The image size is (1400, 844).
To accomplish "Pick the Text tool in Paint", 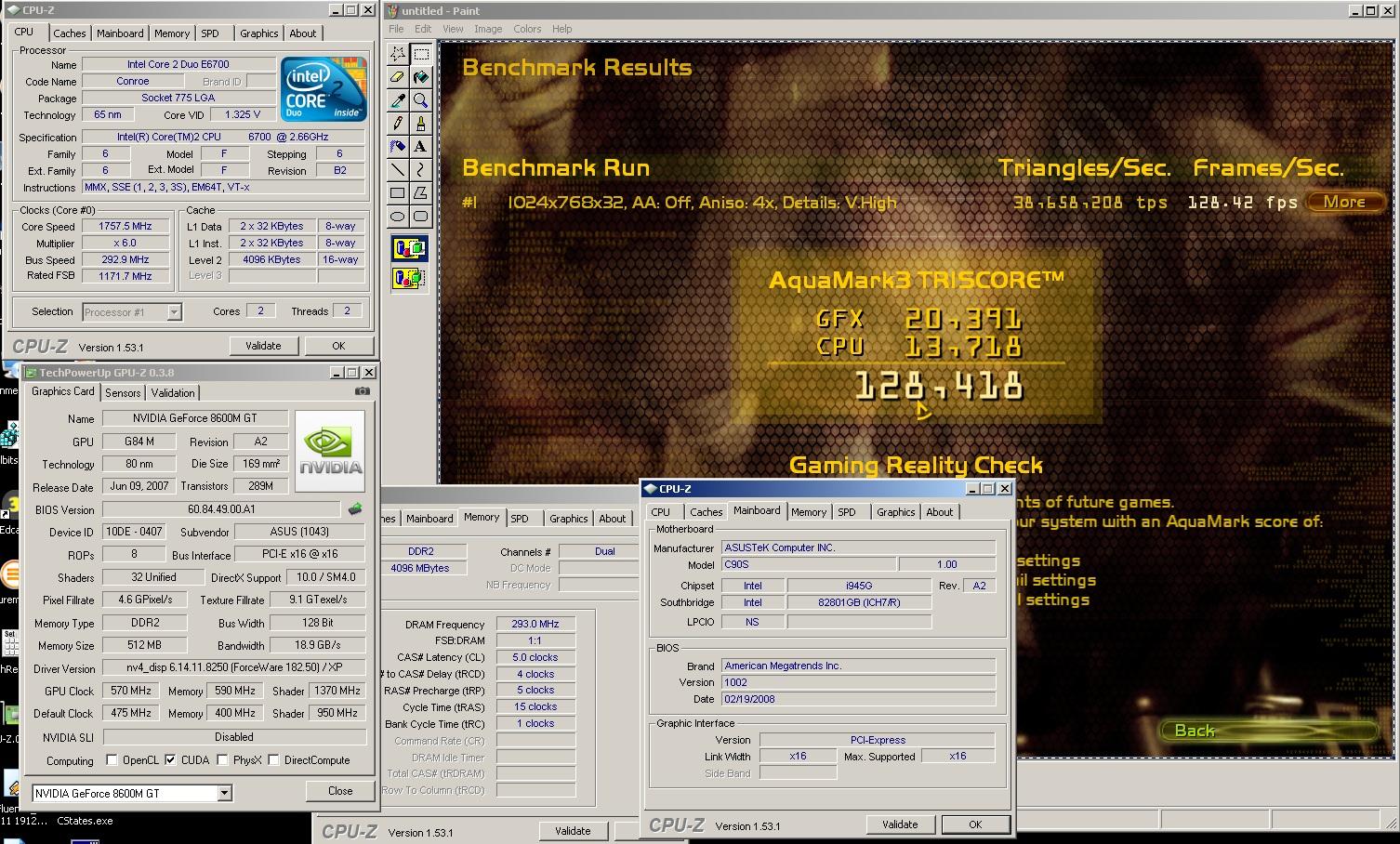I will 420,147.
